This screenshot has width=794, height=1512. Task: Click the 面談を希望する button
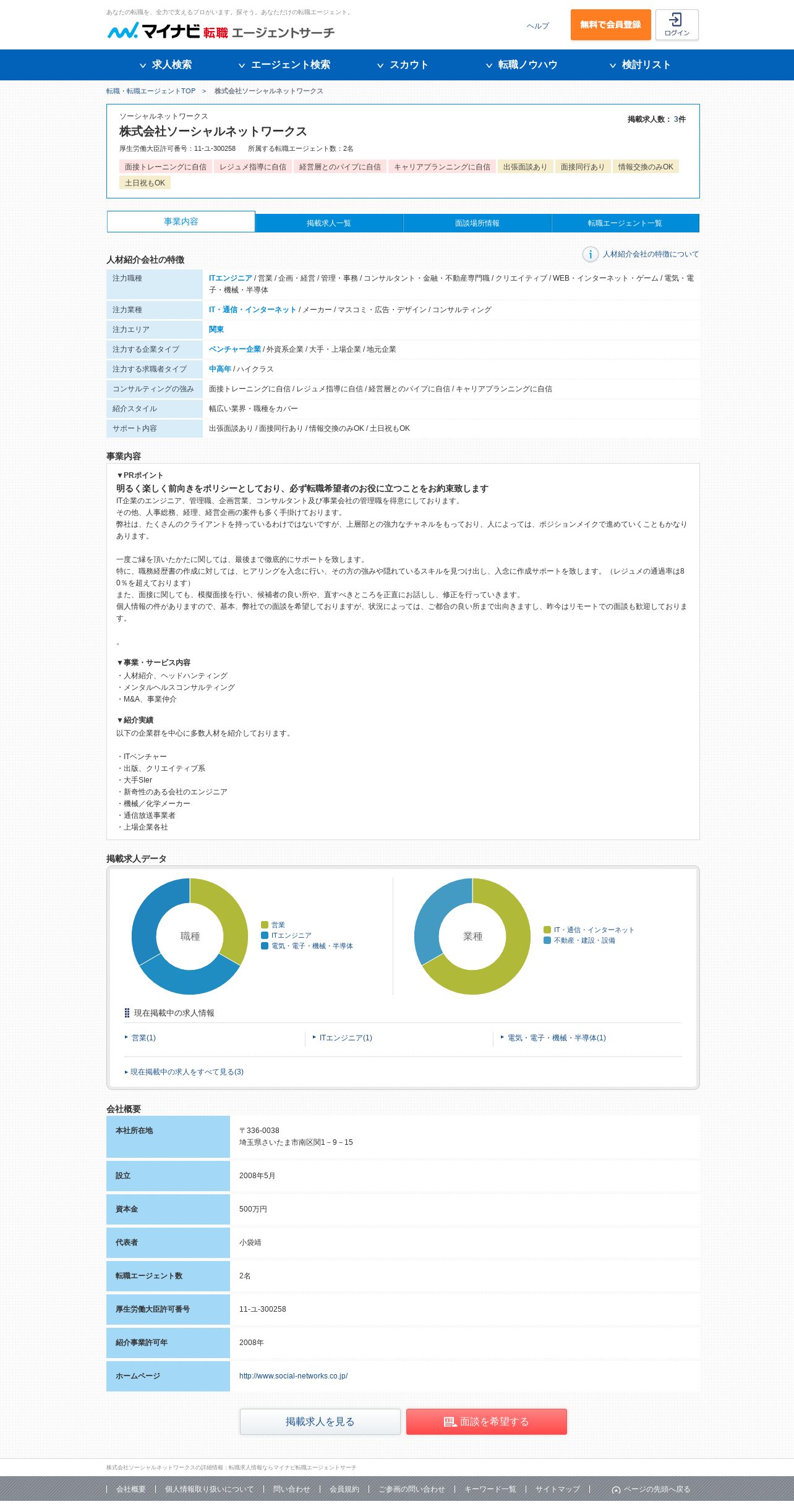point(487,1422)
